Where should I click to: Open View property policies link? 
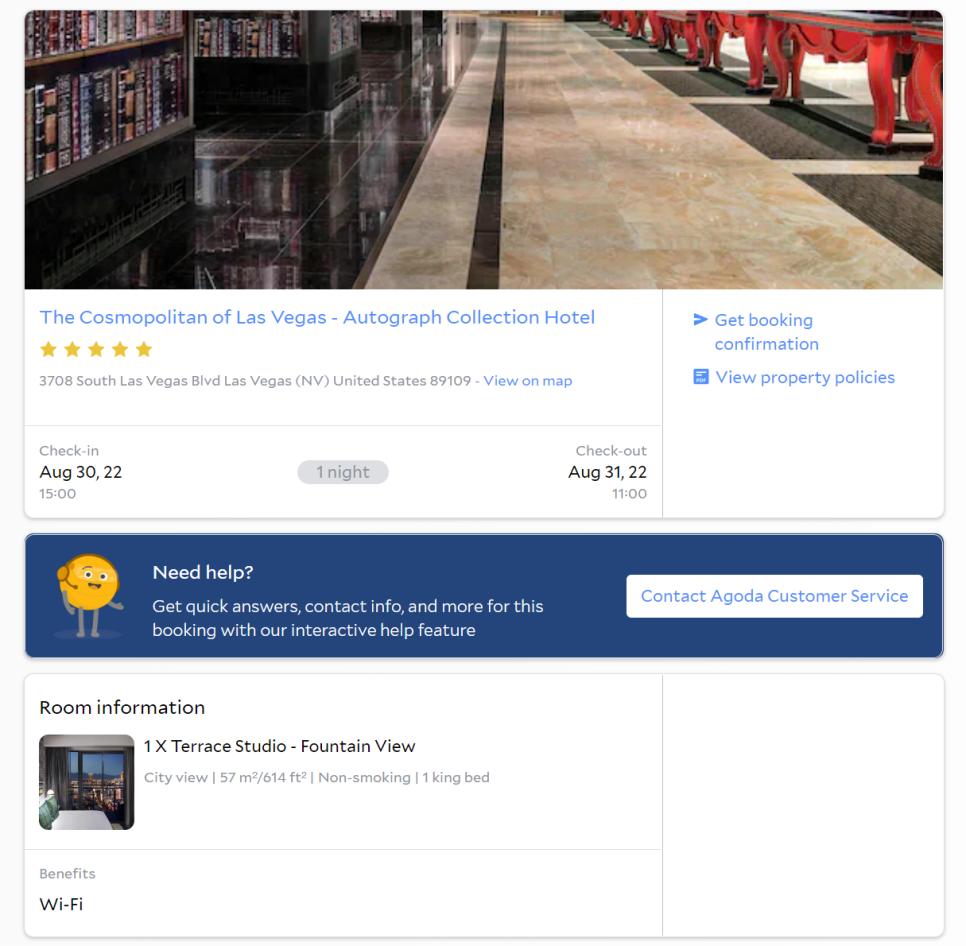click(805, 377)
